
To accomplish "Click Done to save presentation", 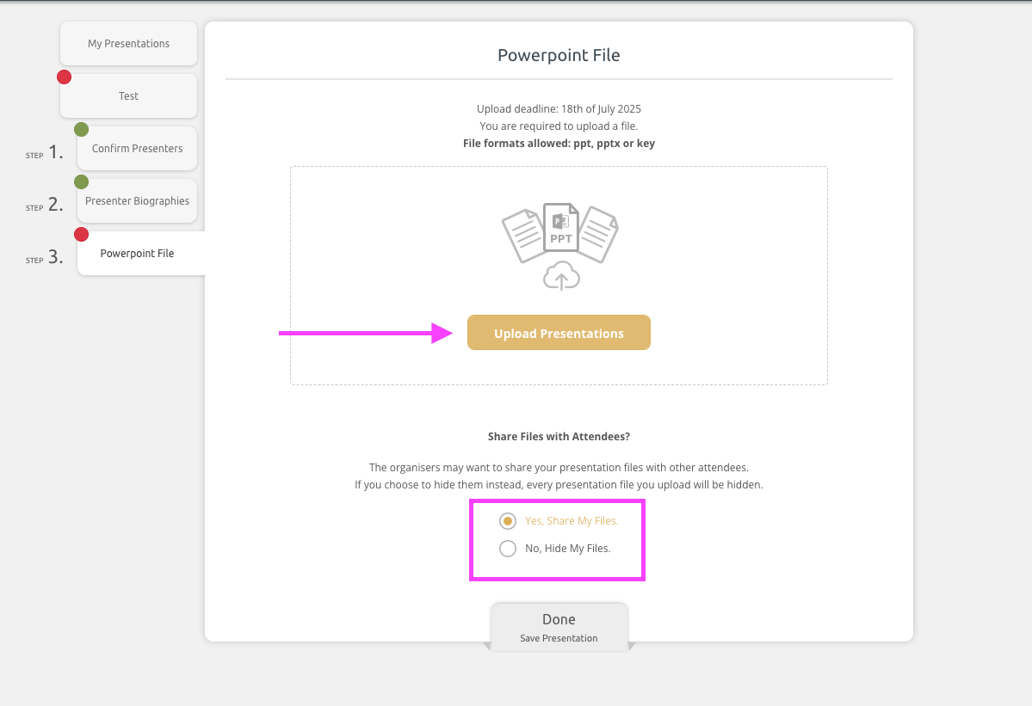I will [x=558, y=626].
